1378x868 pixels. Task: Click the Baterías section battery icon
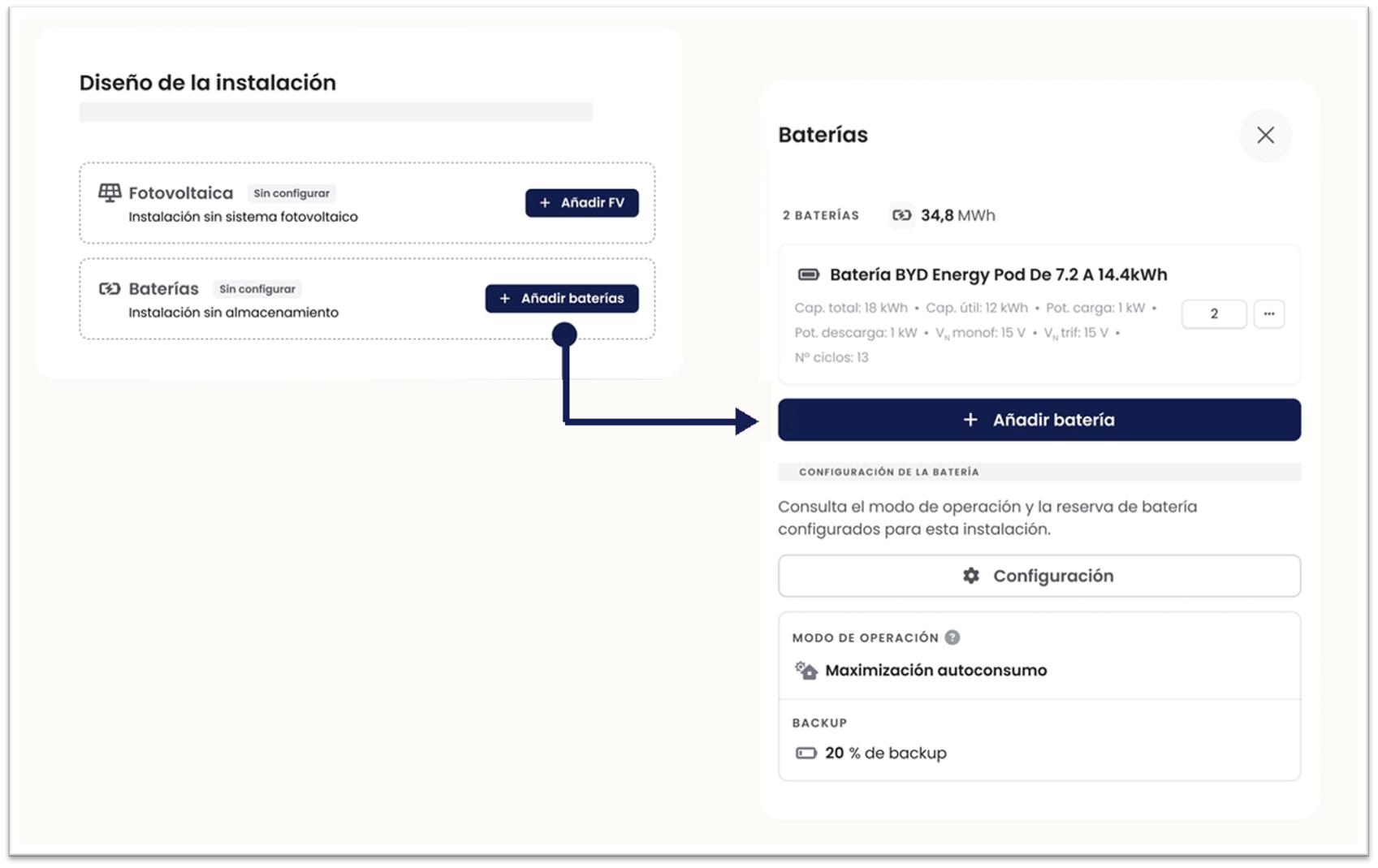pos(110,288)
